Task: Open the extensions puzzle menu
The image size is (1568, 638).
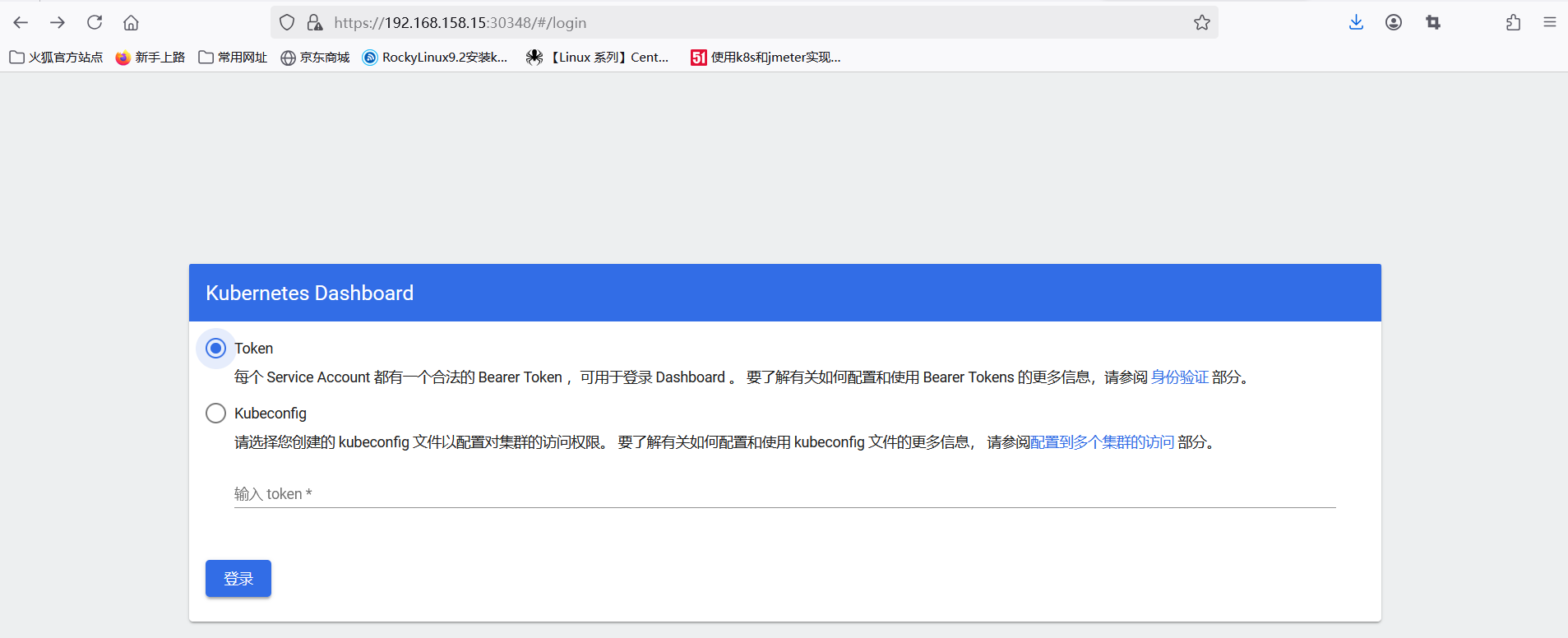Action: pyautogui.click(x=1513, y=22)
